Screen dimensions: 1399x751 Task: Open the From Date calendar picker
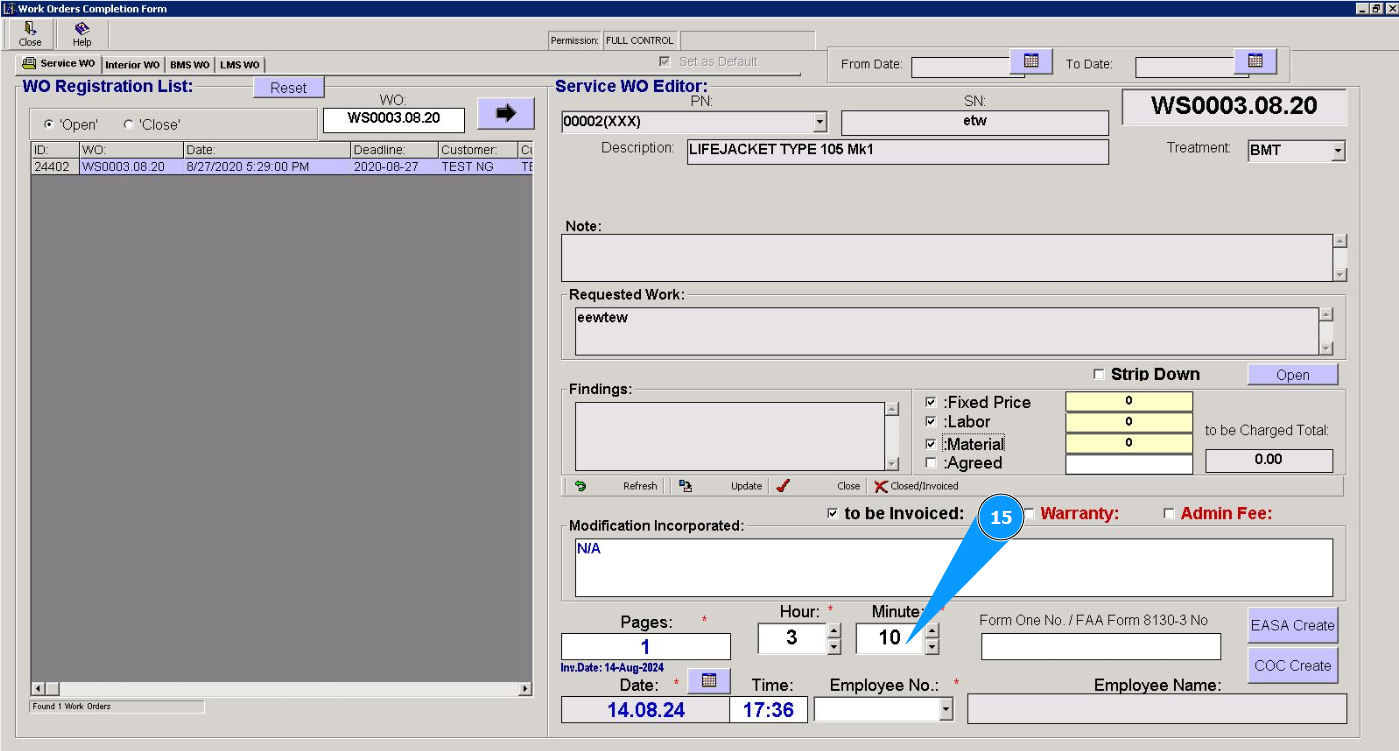tap(1032, 61)
